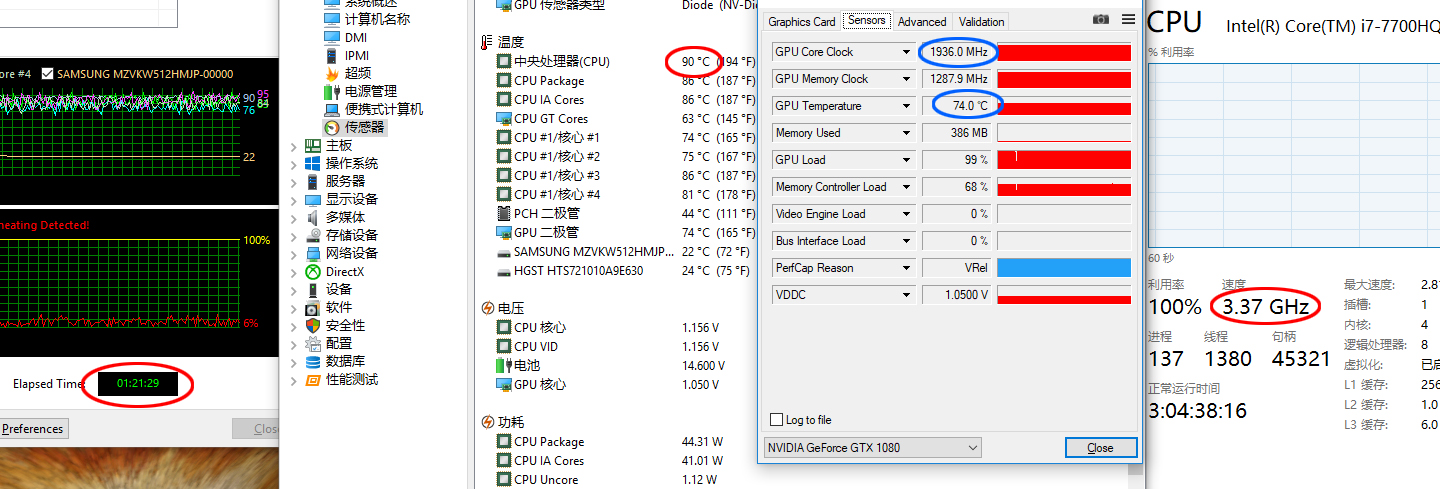Image resolution: width=1440 pixels, height=489 pixels.
Task: Select the DirectX Xbox icon
Action: pos(313,271)
